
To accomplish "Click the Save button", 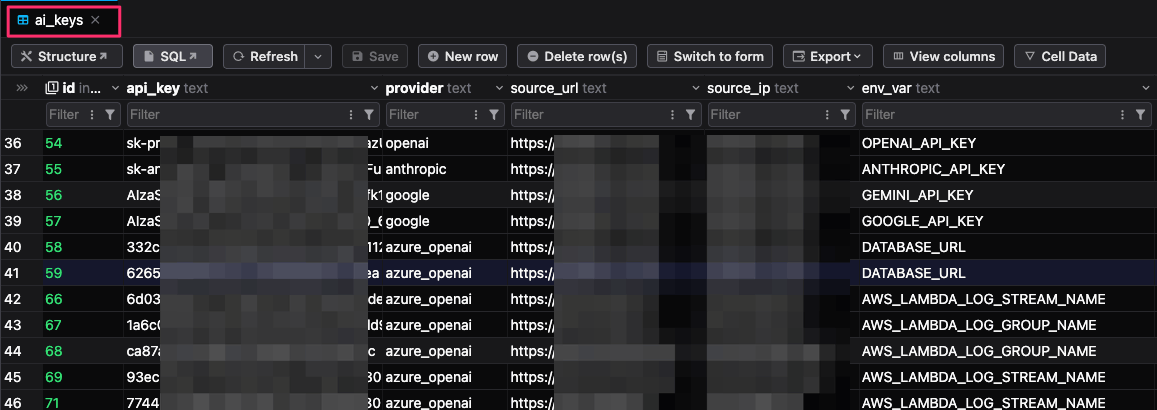I will click(x=376, y=56).
